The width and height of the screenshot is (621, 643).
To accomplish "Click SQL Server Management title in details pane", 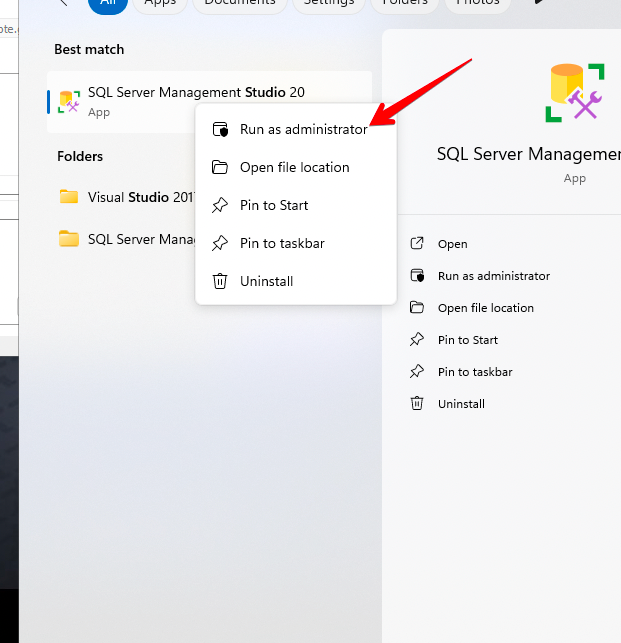I will [x=529, y=155].
